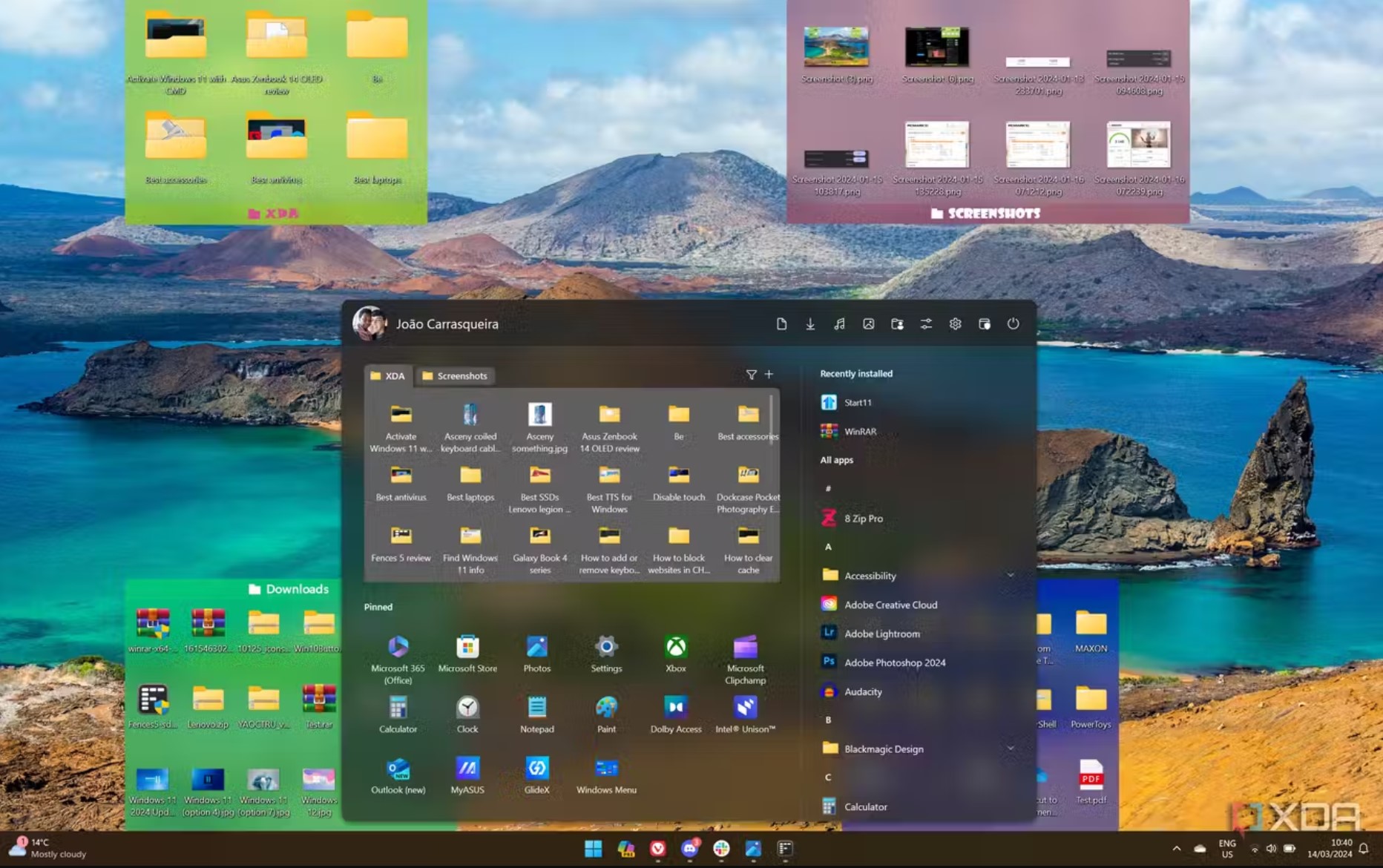The height and width of the screenshot is (868, 1383).
Task: Open the Documents icon in the Start menu
Action: tap(781, 324)
